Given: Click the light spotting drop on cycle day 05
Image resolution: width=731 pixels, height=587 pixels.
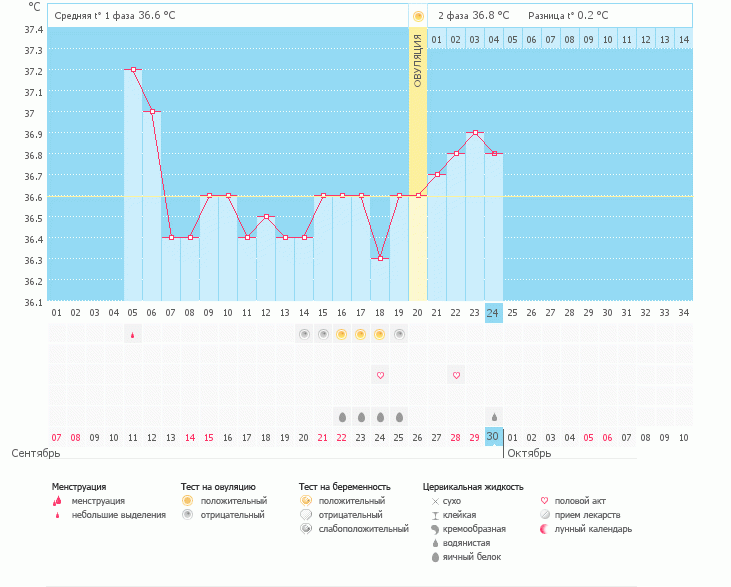Looking at the screenshot, I should (133, 335).
